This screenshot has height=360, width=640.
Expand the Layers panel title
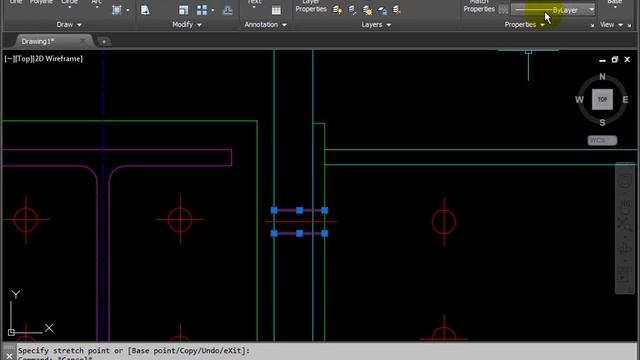click(376, 25)
